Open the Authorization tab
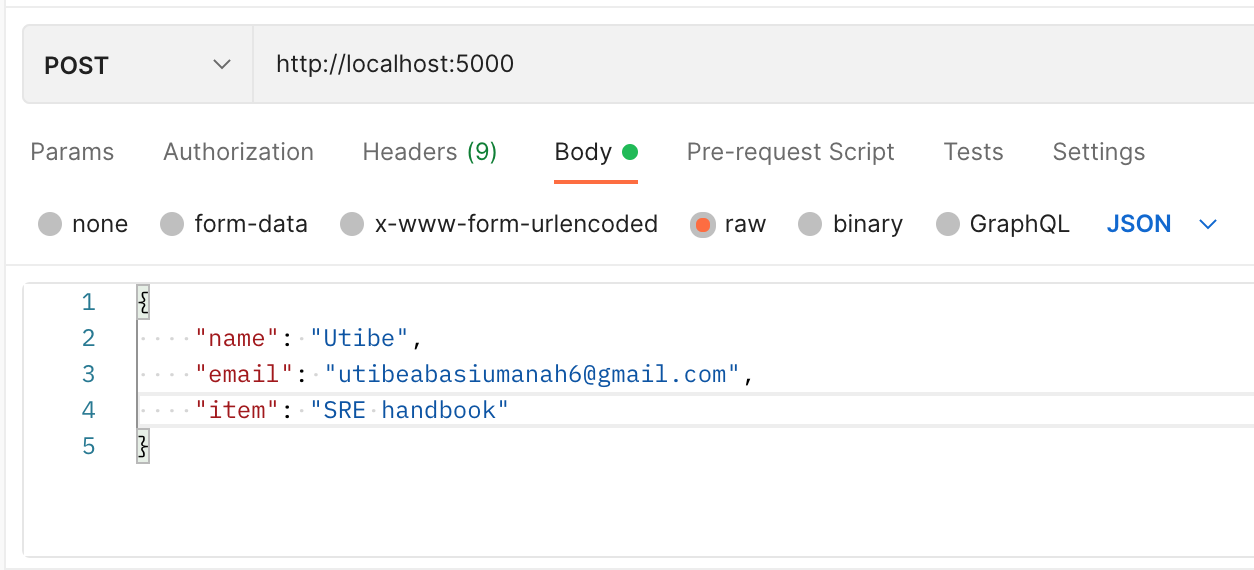 (x=238, y=152)
